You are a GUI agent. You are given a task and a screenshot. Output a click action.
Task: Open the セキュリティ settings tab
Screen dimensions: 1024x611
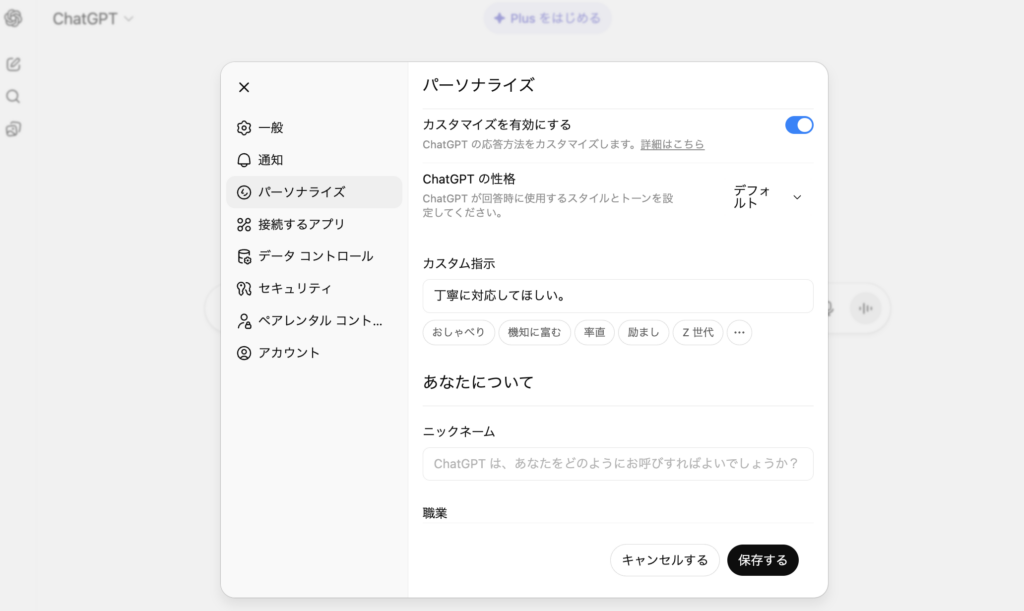tap(294, 288)
